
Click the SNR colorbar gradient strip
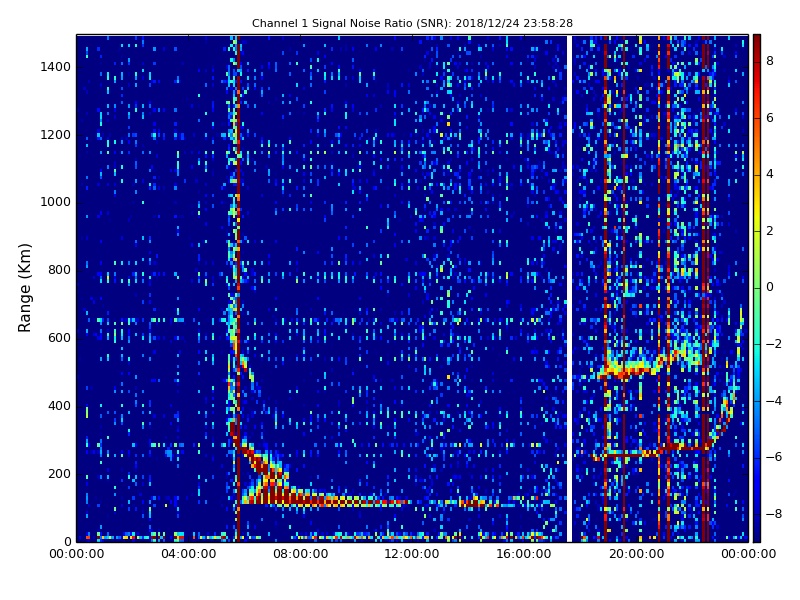click(x=757, y=288)
